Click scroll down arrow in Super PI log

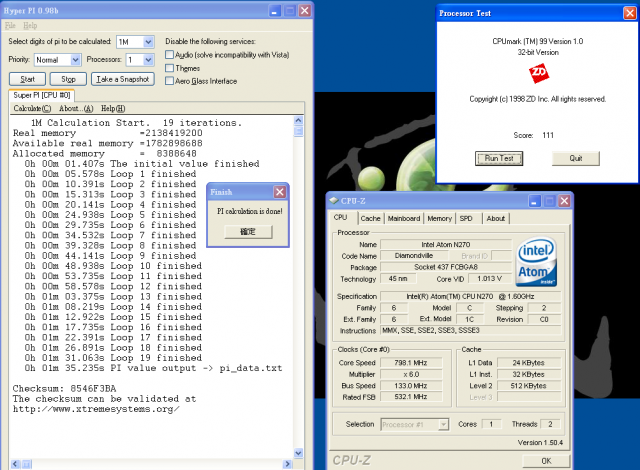click(298, 453)
